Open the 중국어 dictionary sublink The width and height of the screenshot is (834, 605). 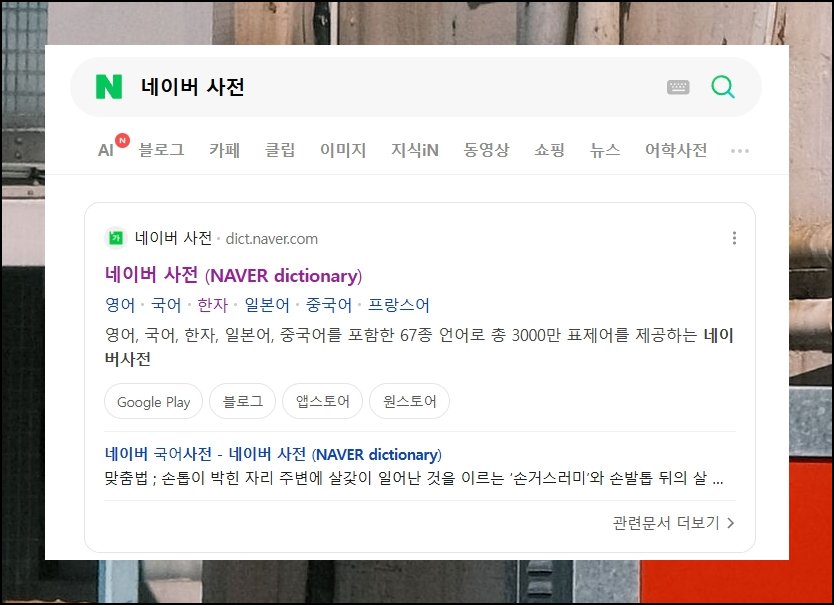(329, 305)
